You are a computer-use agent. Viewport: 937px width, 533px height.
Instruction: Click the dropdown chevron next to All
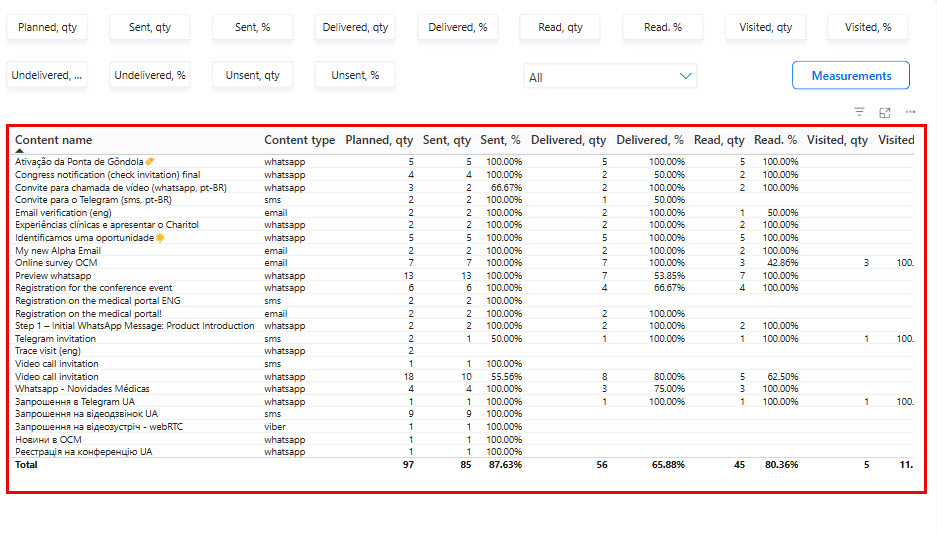685,76
